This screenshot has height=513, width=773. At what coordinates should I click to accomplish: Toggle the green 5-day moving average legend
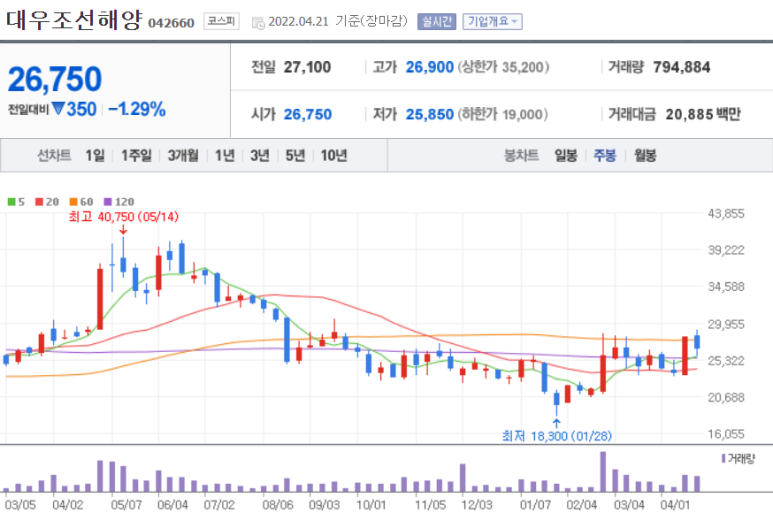coord(13,201)
